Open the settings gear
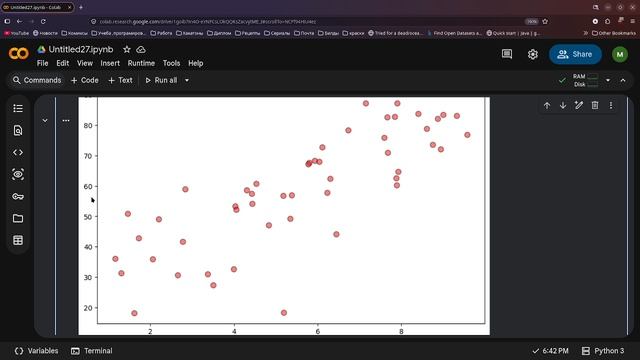Image resolution: width=640 pixels, height=360 pixels. 533,54
